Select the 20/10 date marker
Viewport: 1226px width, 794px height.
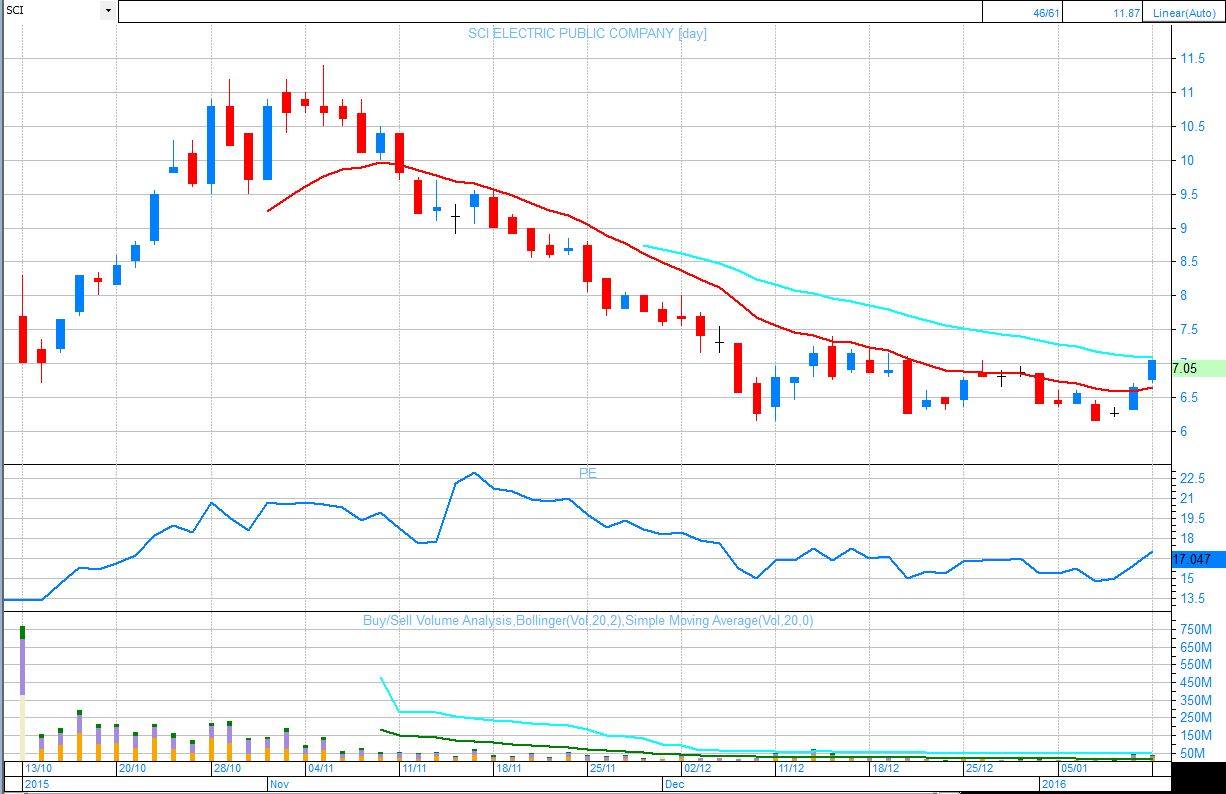[x=132, y=768]
